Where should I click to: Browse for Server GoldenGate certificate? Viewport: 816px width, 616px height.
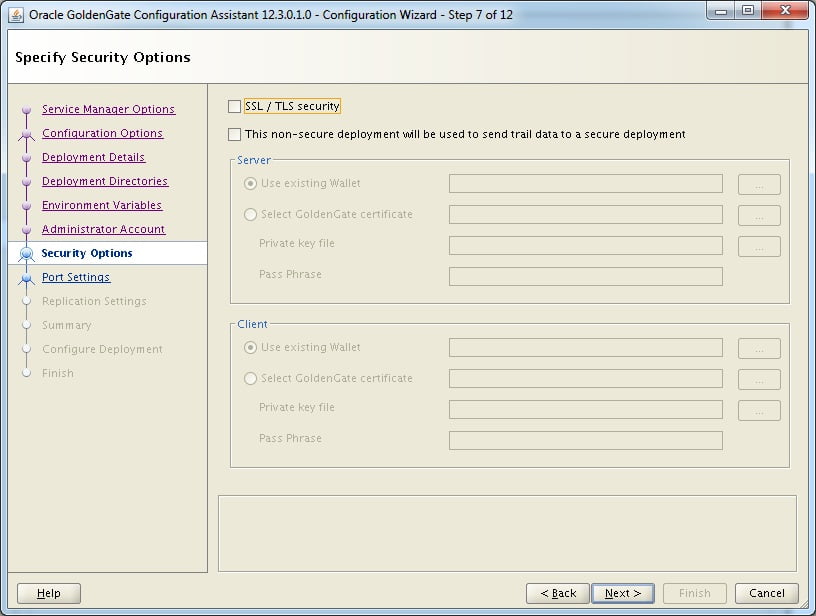(x=759, y=215)
